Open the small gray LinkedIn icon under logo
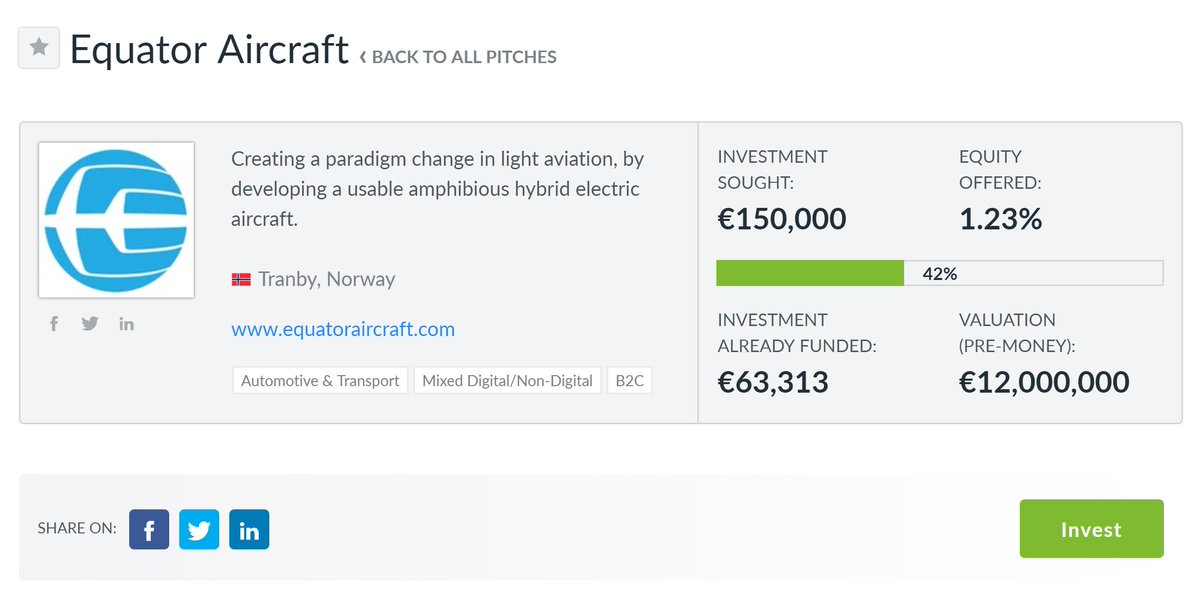 pos(126,324)
